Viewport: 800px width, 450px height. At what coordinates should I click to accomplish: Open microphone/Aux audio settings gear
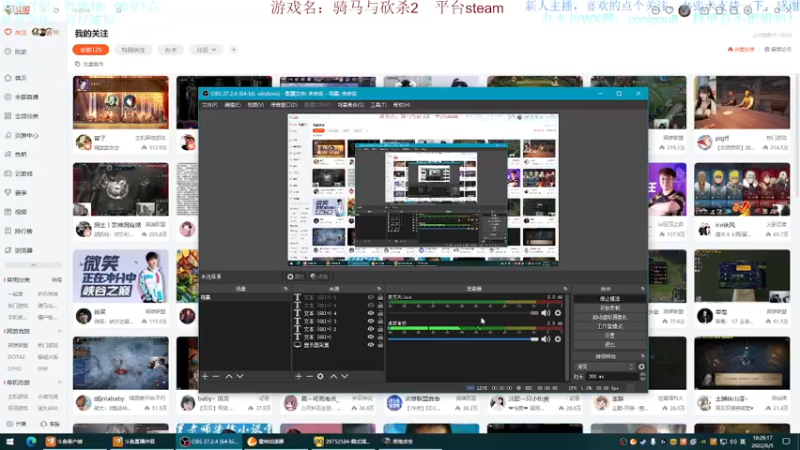(x=558, y=313)
